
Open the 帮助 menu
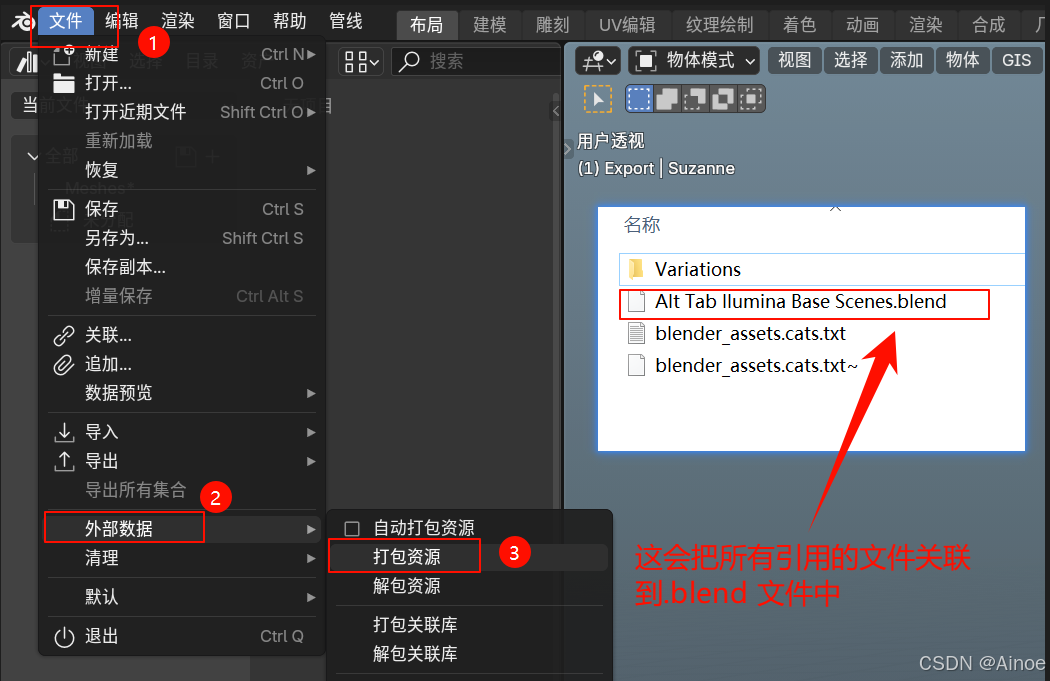289,21
